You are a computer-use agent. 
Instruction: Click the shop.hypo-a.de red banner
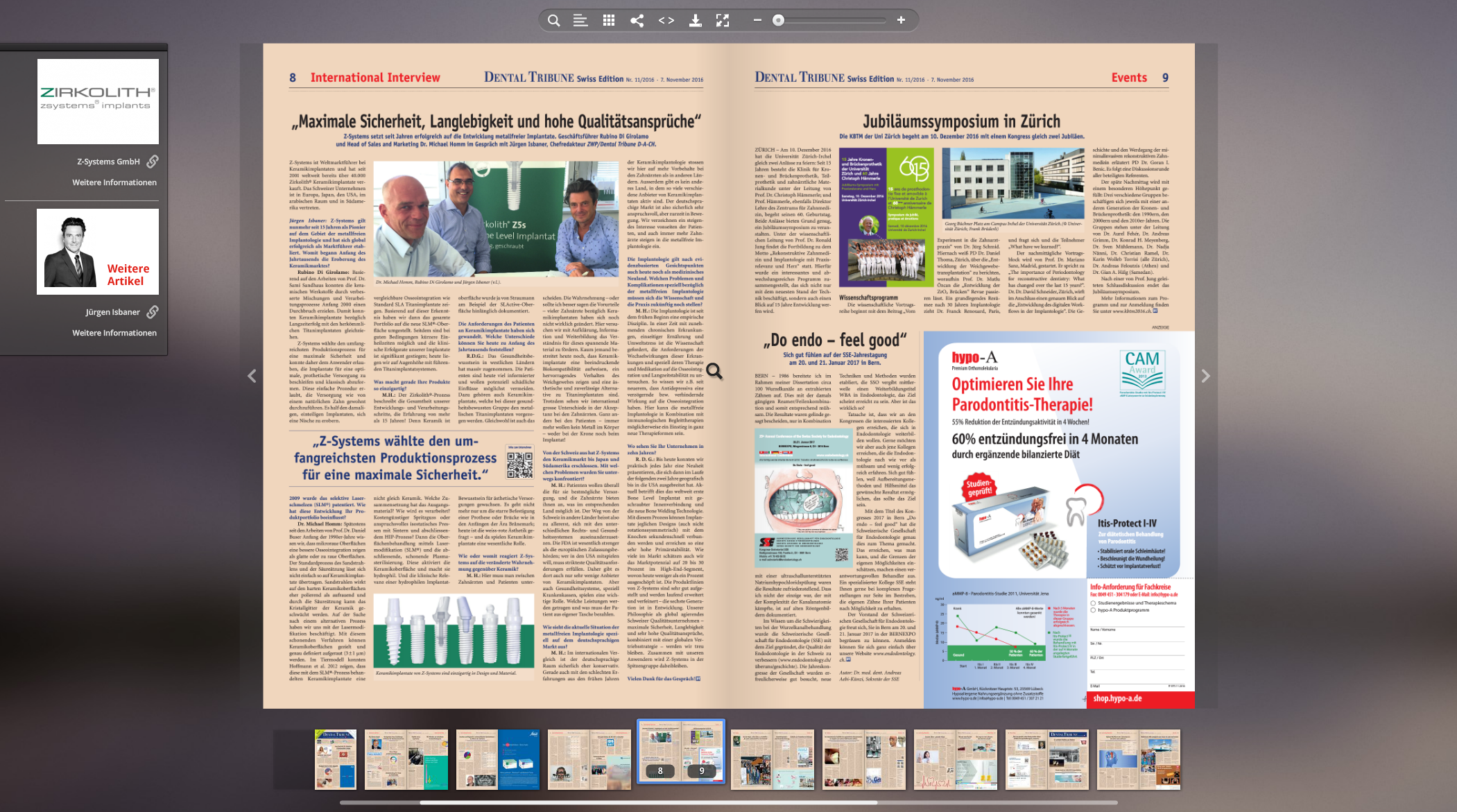coord(1141,698)
